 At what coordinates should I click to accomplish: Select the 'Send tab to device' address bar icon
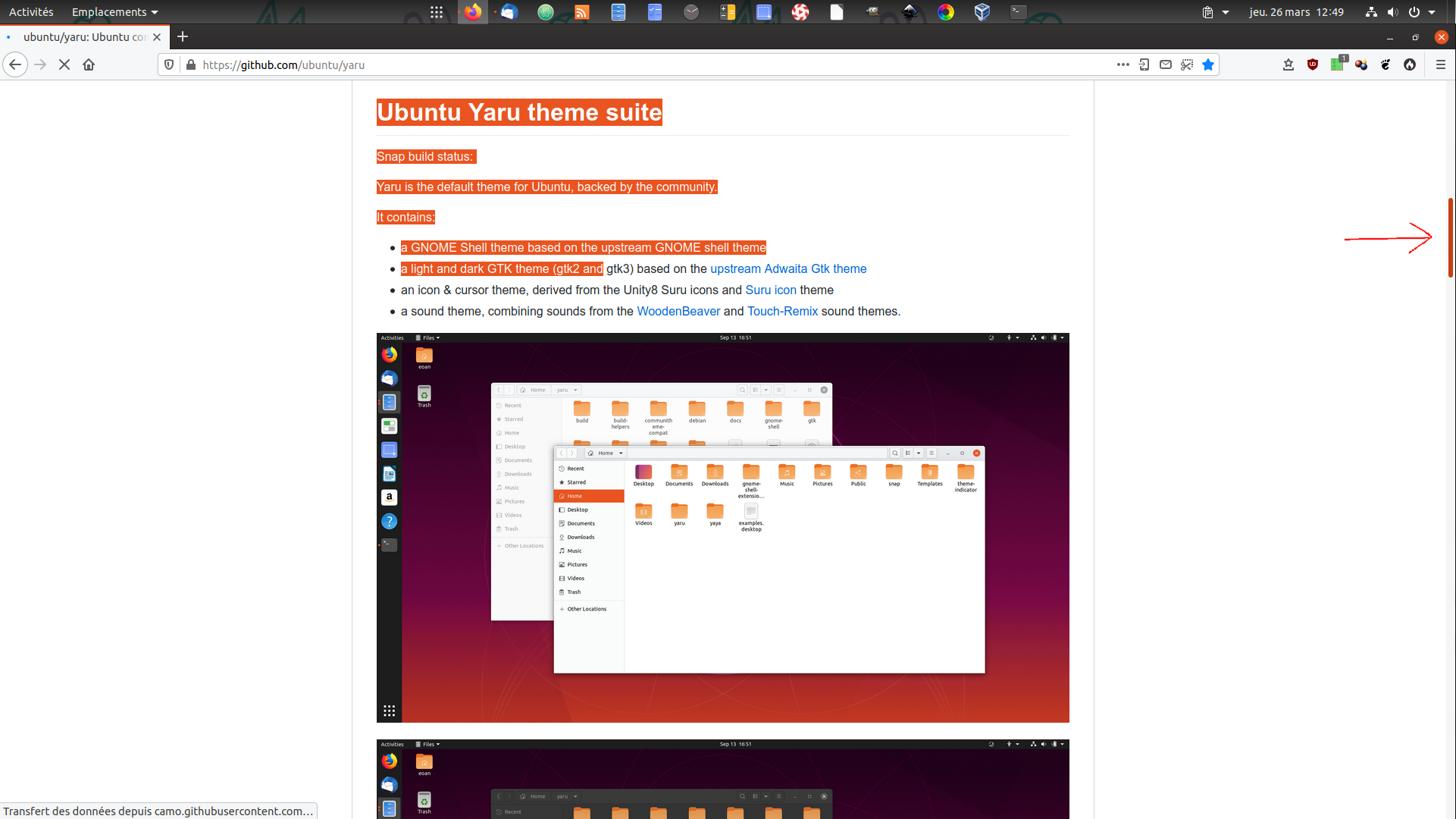point(1144,64)
